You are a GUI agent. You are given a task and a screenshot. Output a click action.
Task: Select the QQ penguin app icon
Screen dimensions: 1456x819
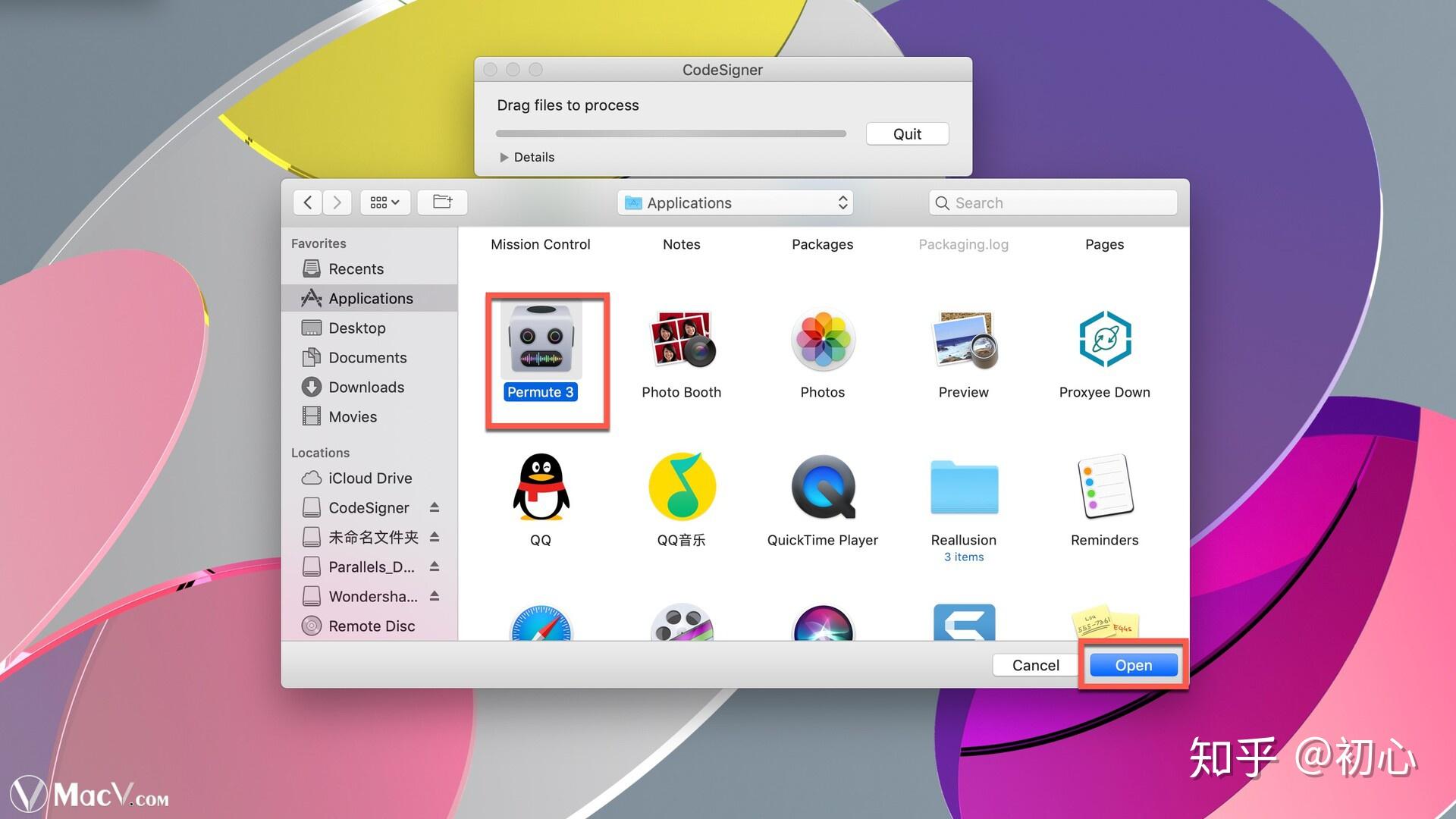(x=541, y=488)
